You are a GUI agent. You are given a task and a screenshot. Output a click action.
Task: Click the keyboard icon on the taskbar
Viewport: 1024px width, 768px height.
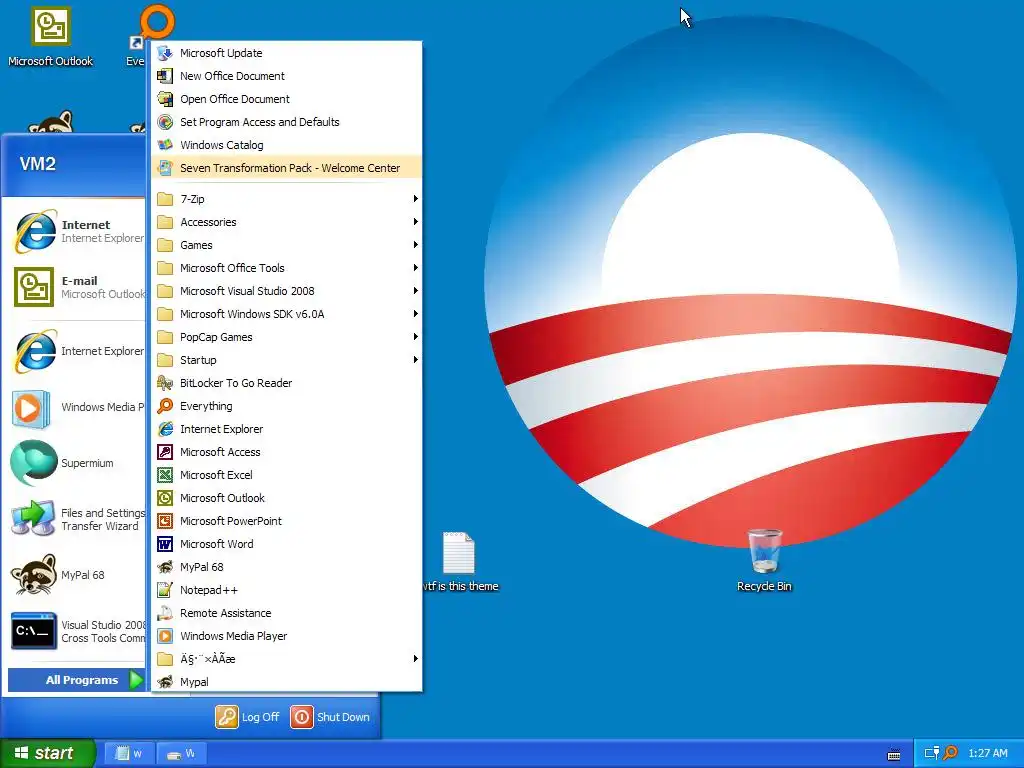(894, 755)
